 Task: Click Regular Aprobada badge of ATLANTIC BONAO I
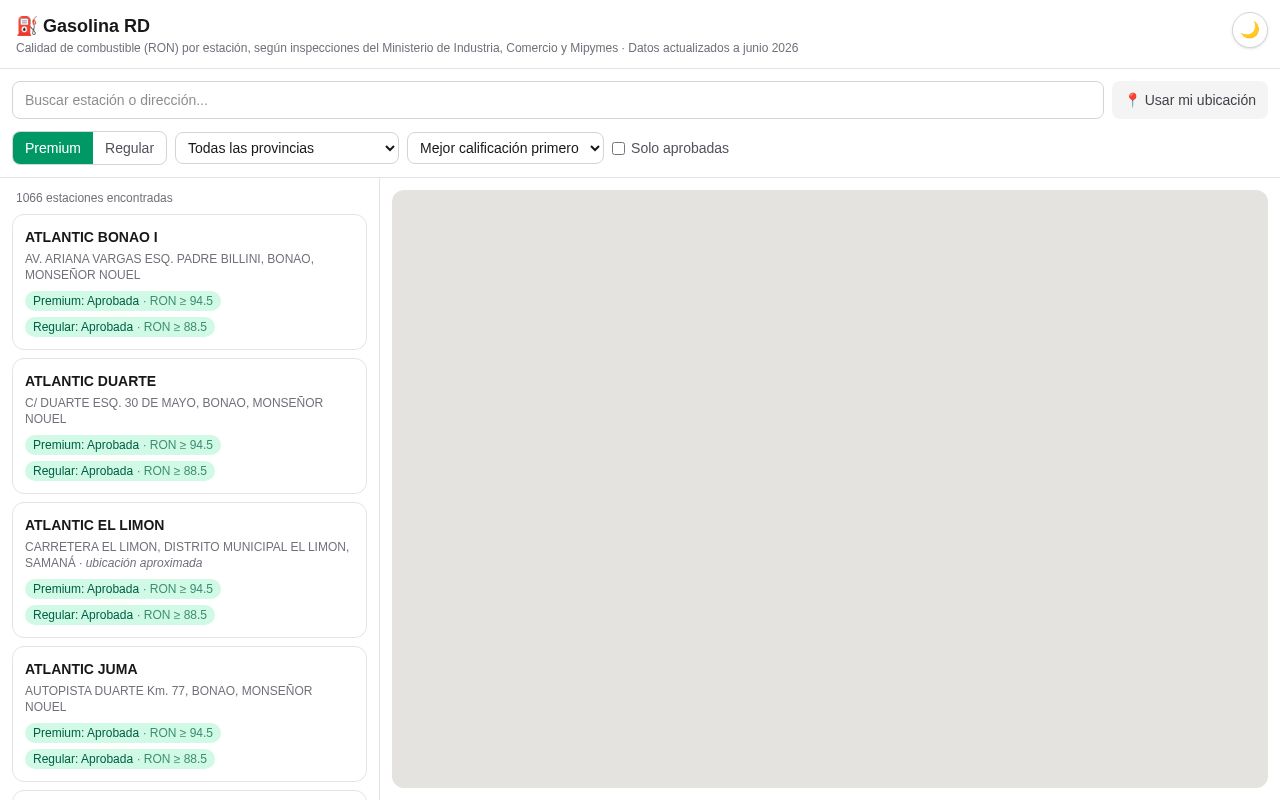[120, 327]
